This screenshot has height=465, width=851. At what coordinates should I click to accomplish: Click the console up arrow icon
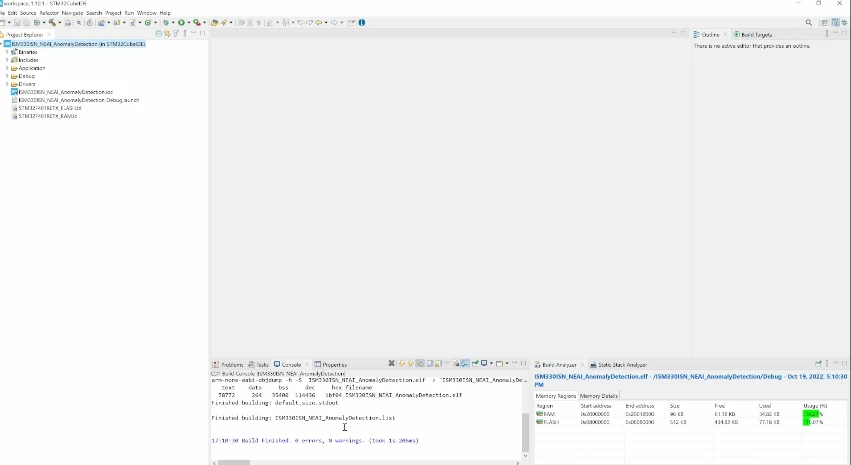[410, 364]
